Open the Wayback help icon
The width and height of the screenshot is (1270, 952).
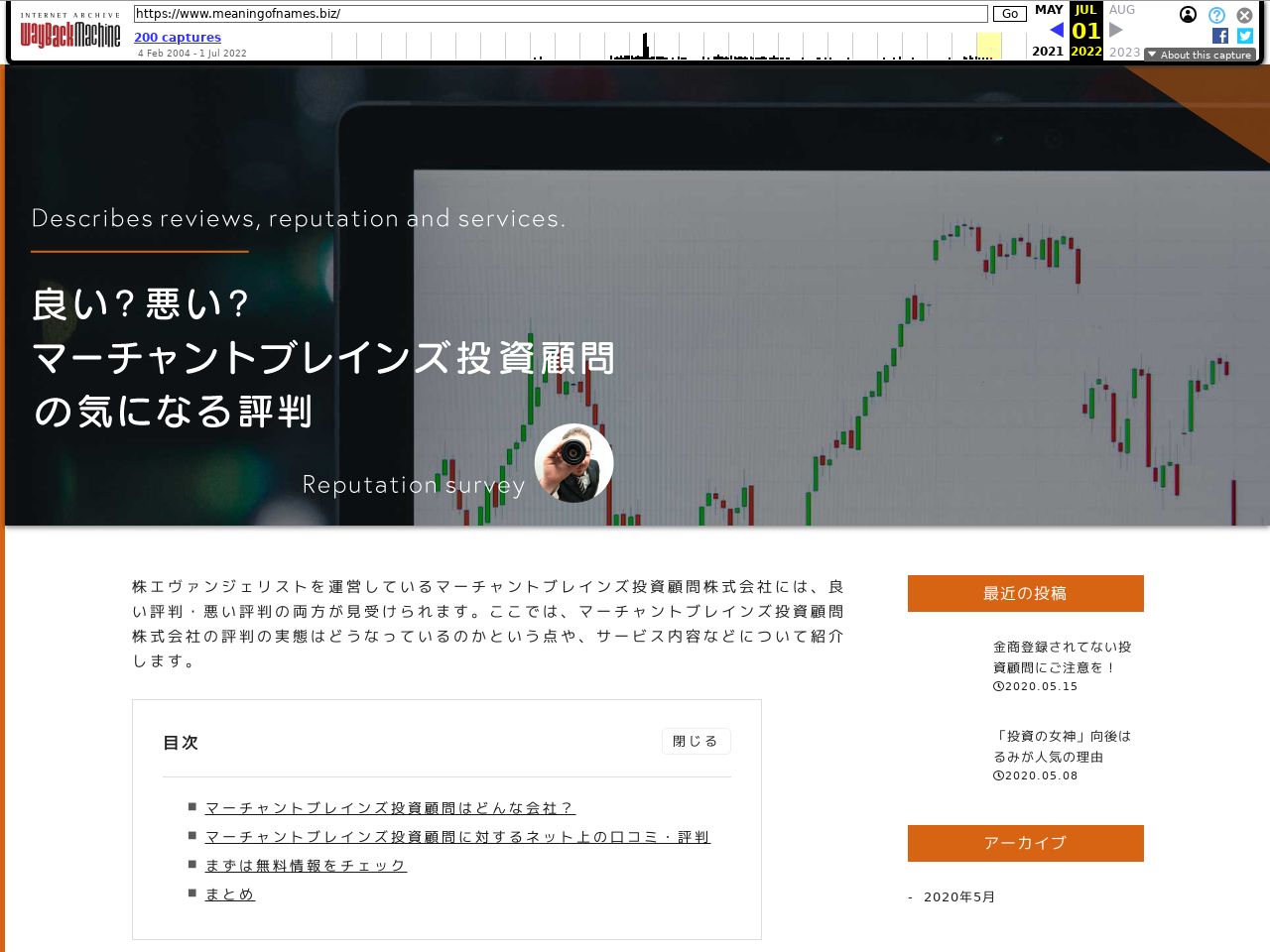[1216, 15]
